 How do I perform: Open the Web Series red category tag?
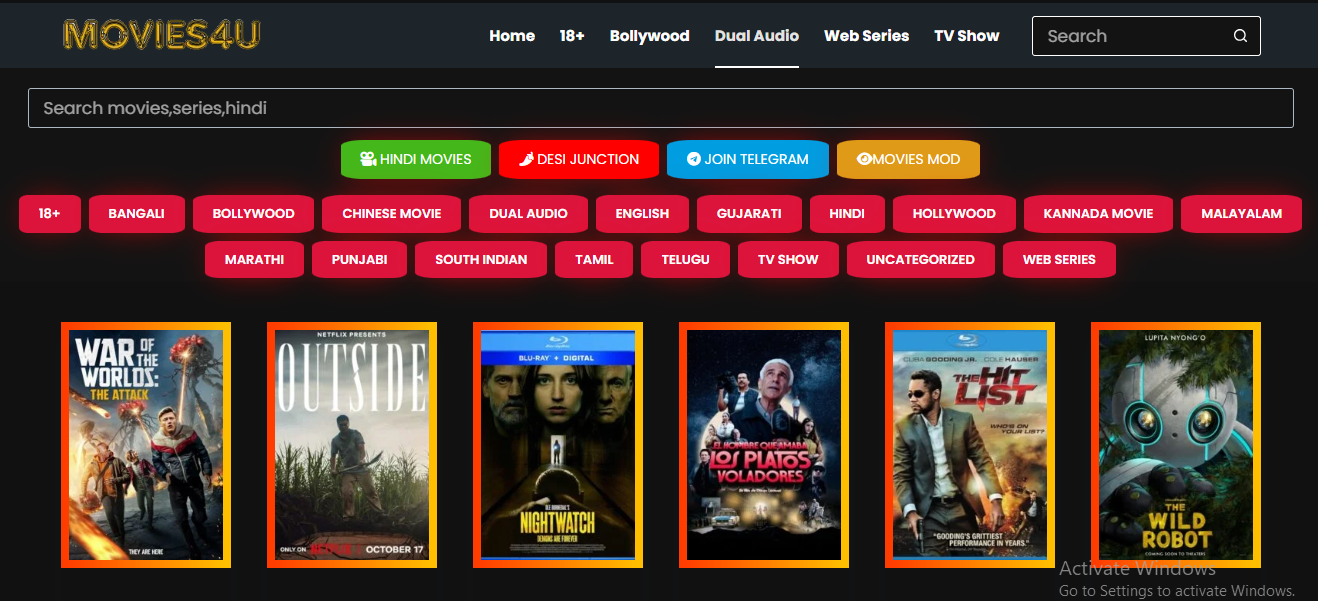click(1059, 259)
